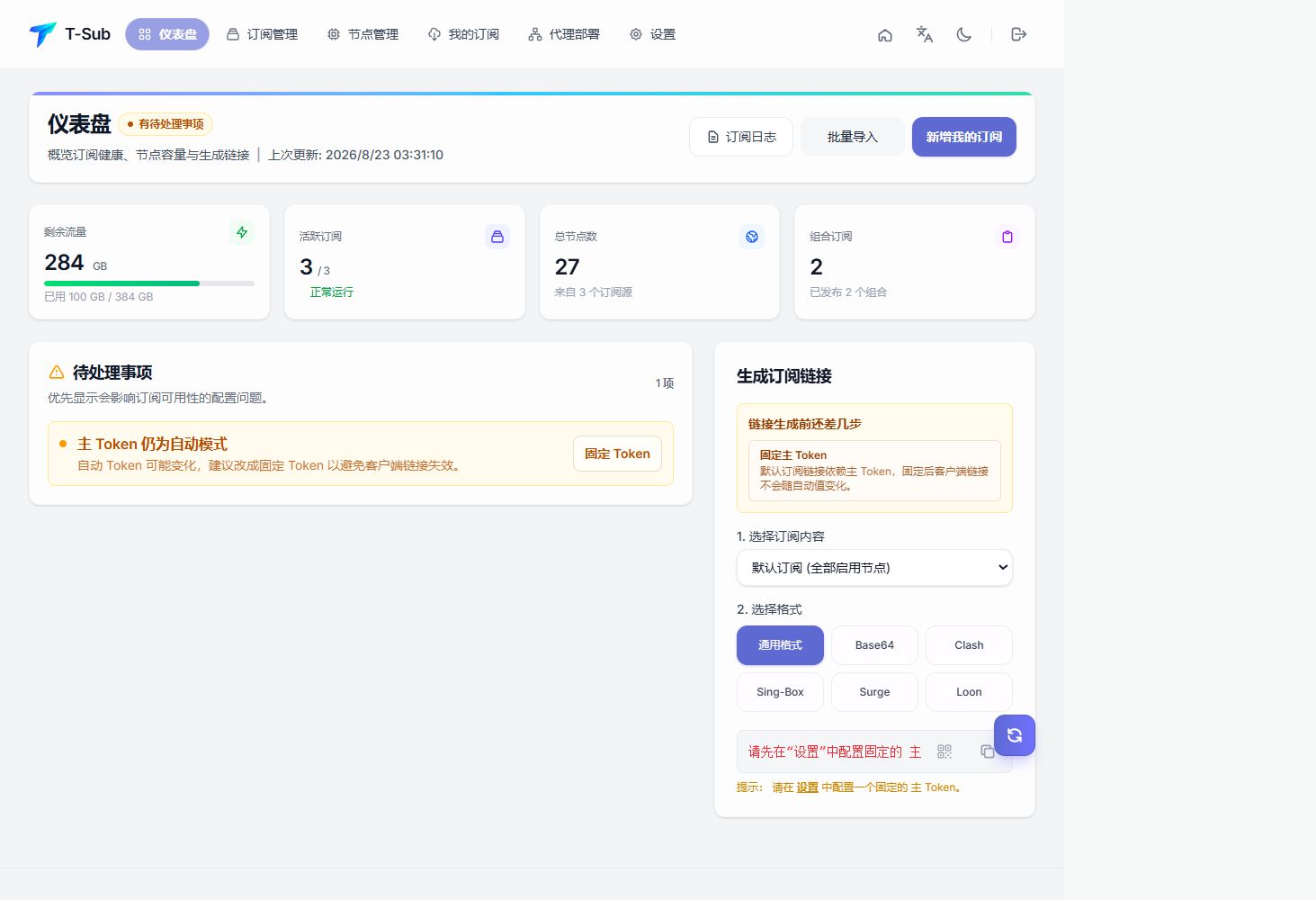1316x900 pixels.
Task: Copy the generated subscription link
Action: pyautogui.click(x=988, y=751)
